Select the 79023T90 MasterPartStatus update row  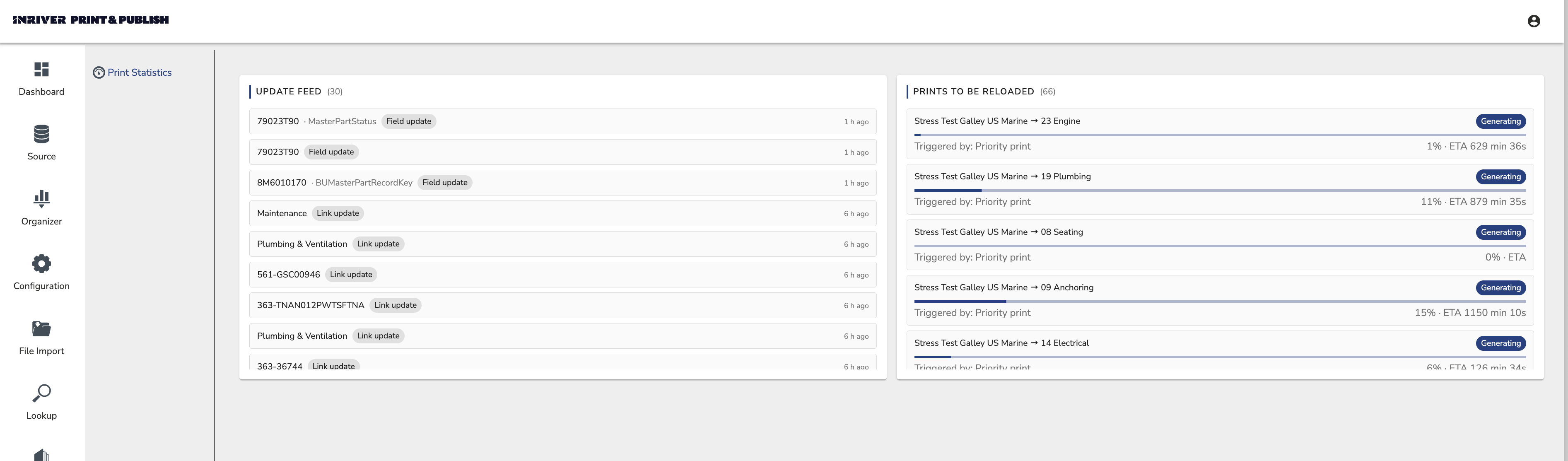tap(562, 121)
